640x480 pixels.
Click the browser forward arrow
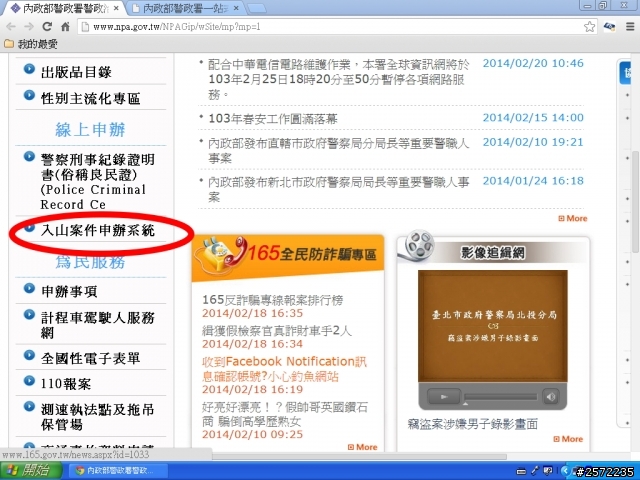click(29, 27)
